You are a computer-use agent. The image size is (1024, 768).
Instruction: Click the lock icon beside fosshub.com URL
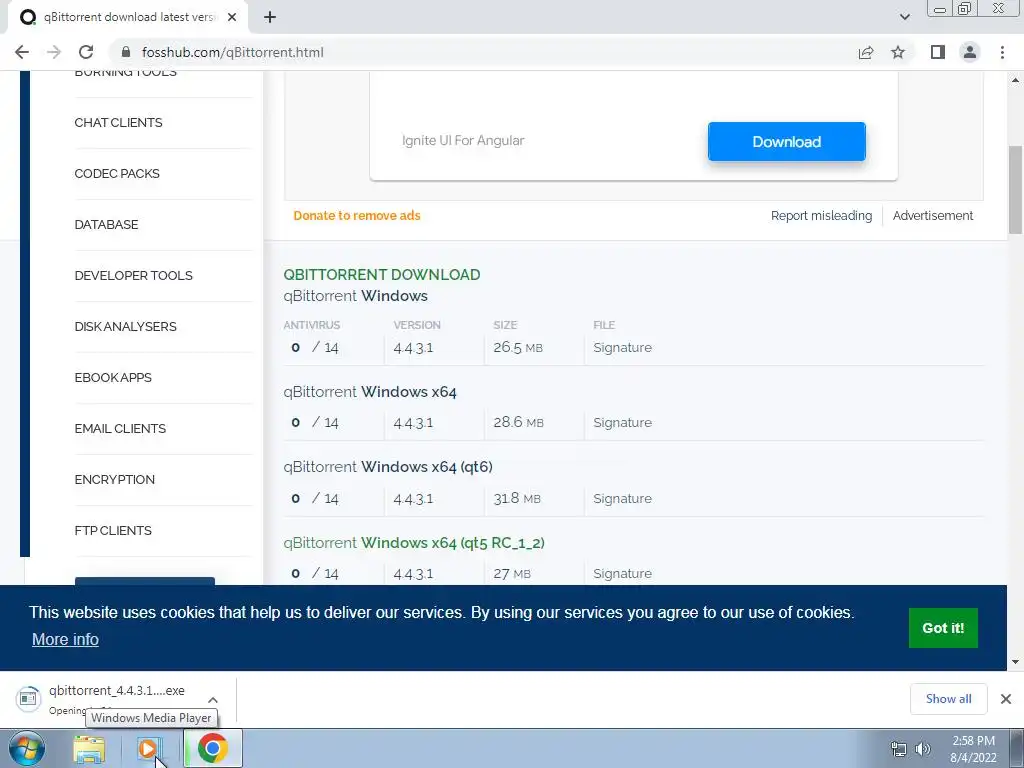[126, 52]
